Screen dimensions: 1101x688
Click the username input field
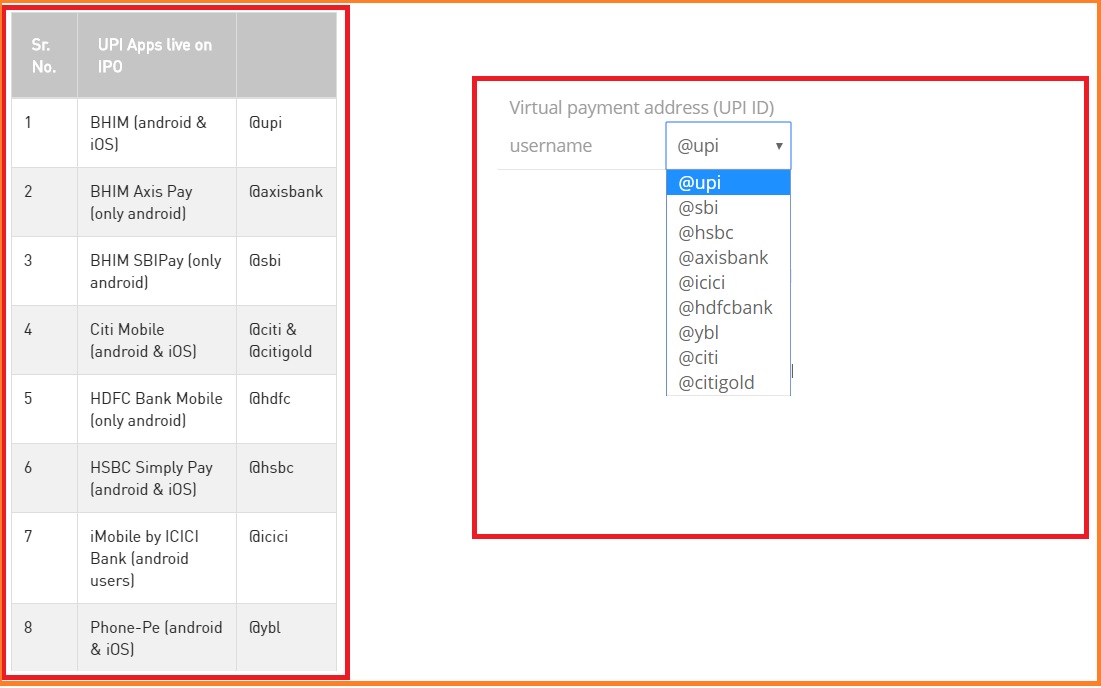pyautogui.click(x=581, y=145)
